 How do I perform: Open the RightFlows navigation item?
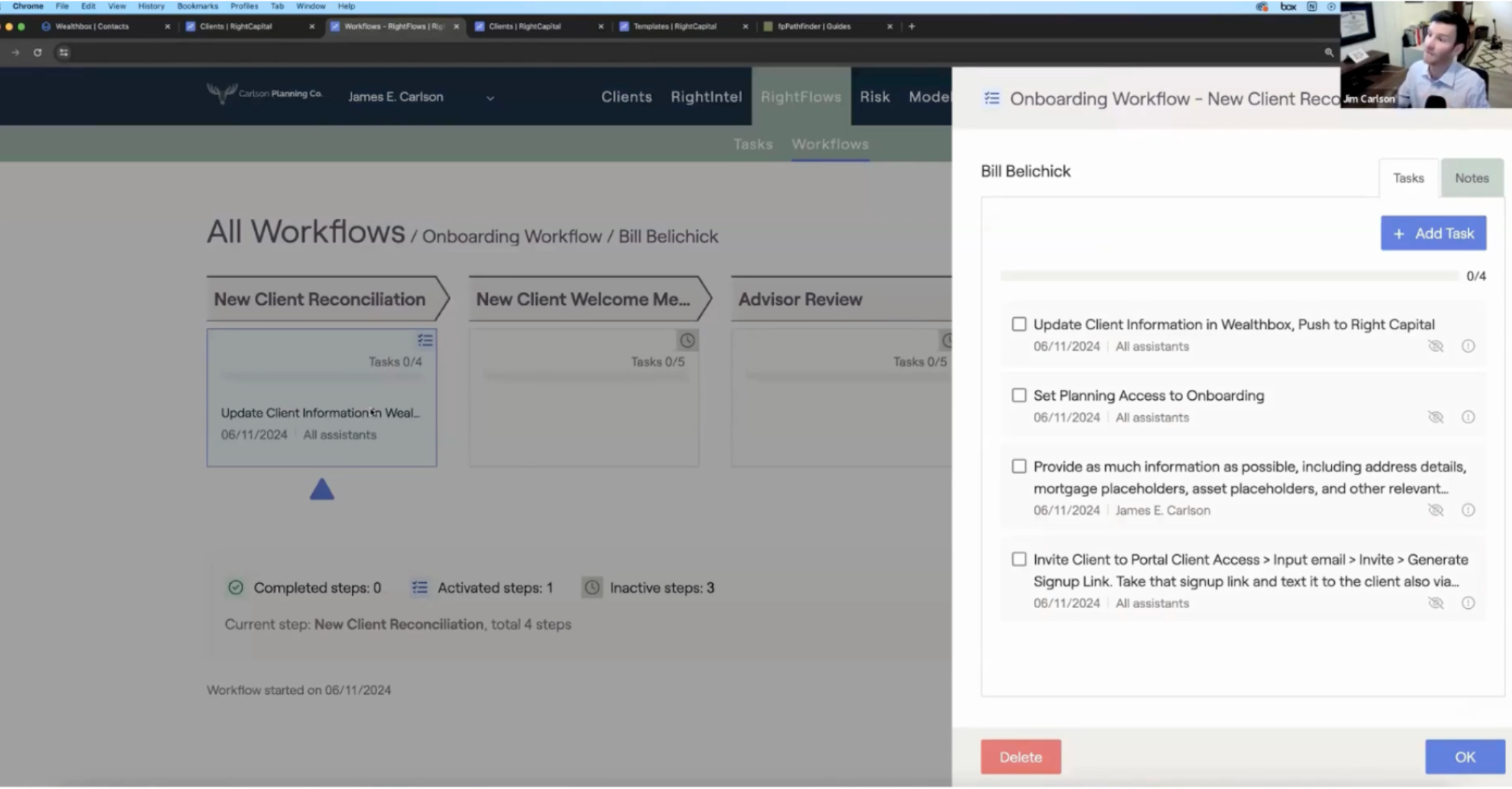[801, 97]
